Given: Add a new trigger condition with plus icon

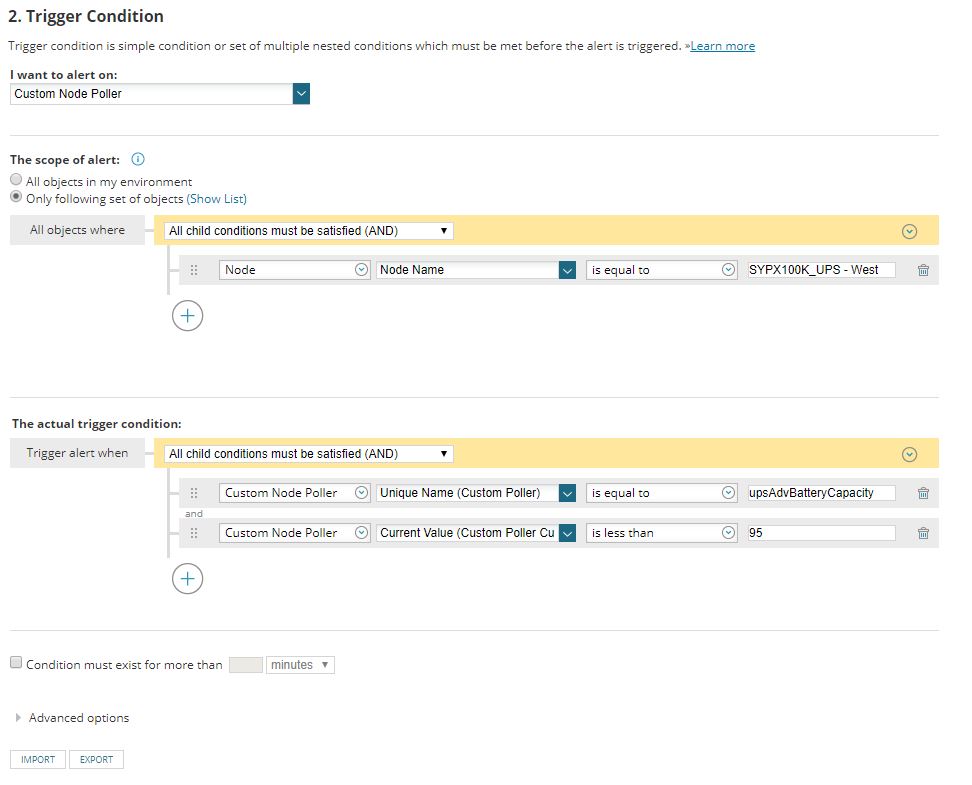Looking at the screenshot, I should (187, 579).
